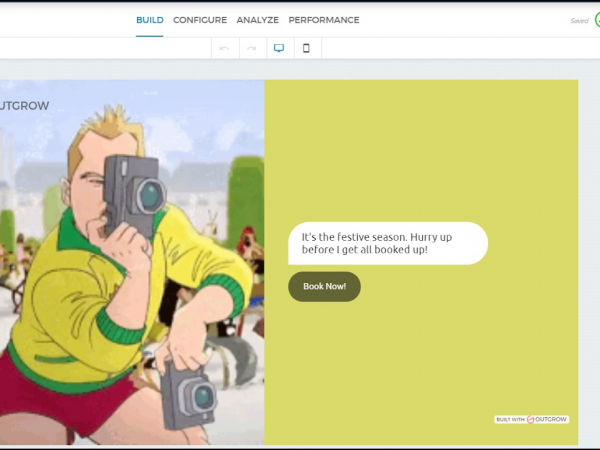
Task: Click the camera held to photographer's face
Action: pyautogui.click(x=133, y=193)
